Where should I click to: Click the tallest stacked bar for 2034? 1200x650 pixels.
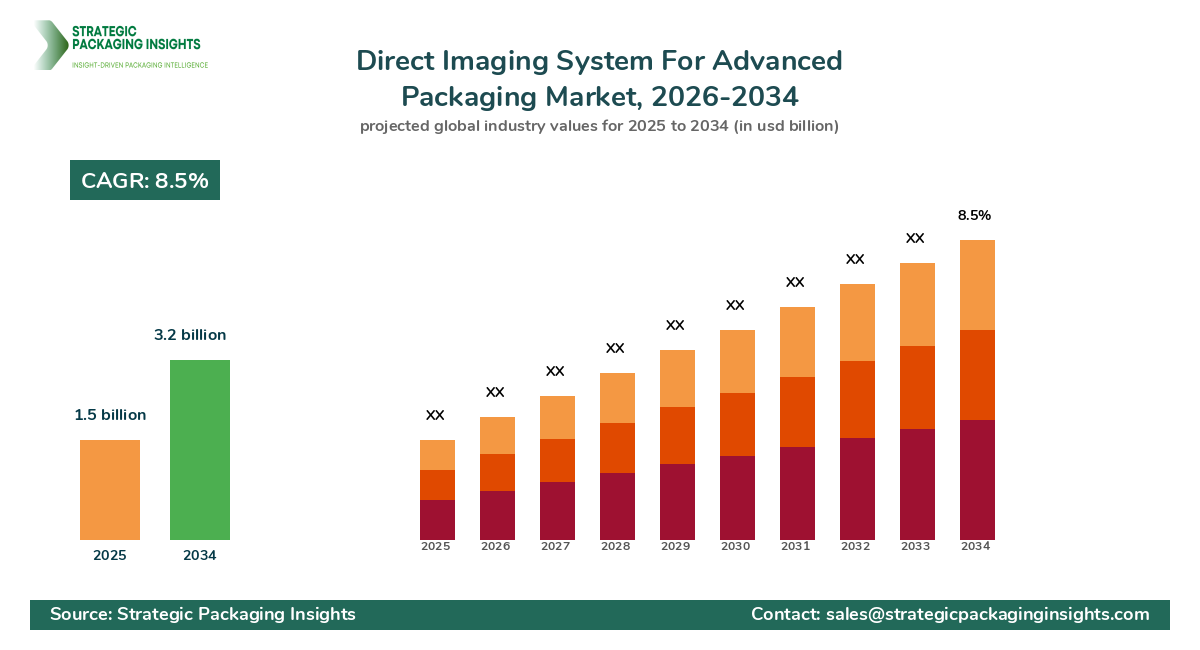(x=976, y=390)
